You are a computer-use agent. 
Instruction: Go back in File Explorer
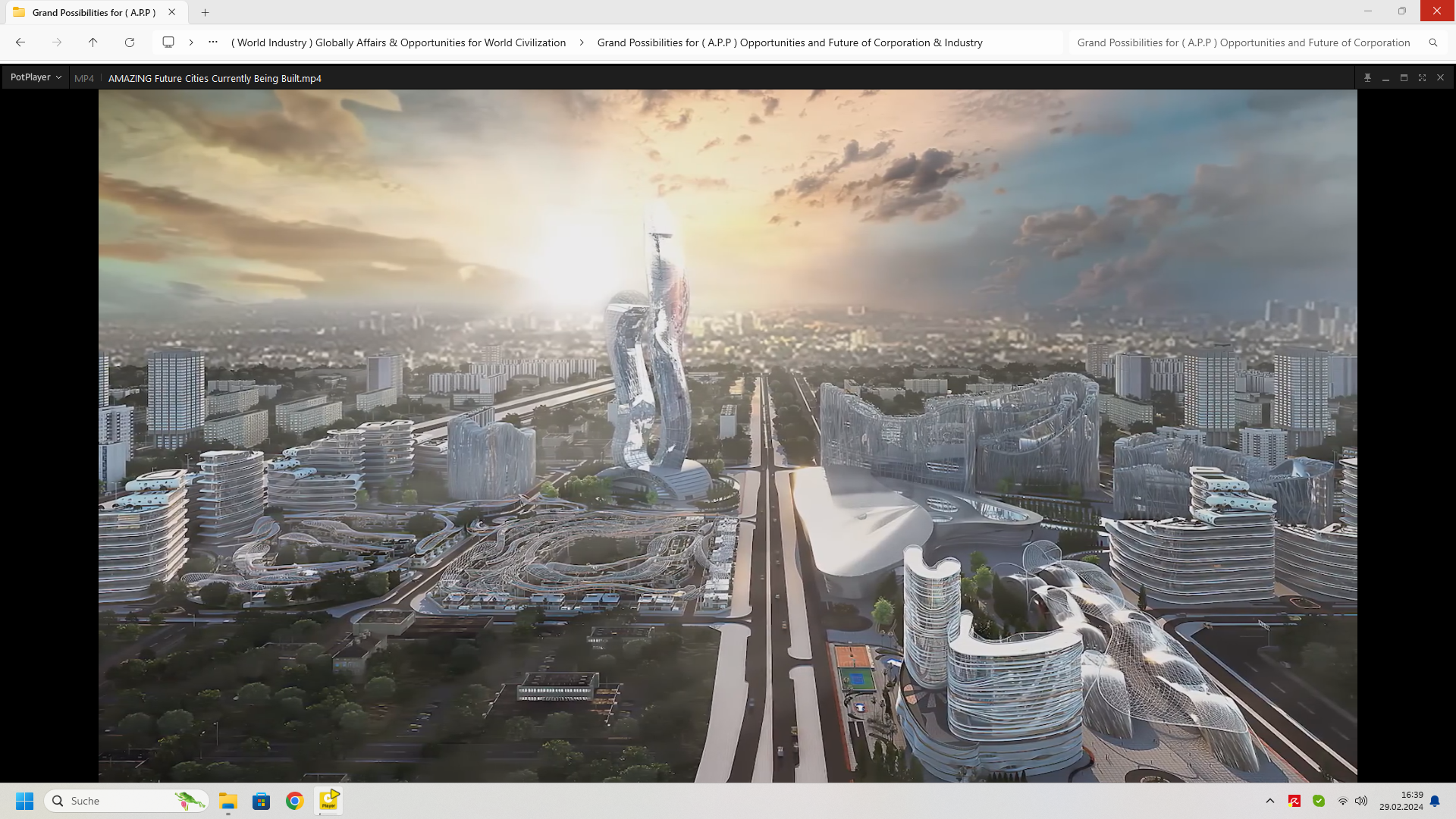tap(20, 42)
